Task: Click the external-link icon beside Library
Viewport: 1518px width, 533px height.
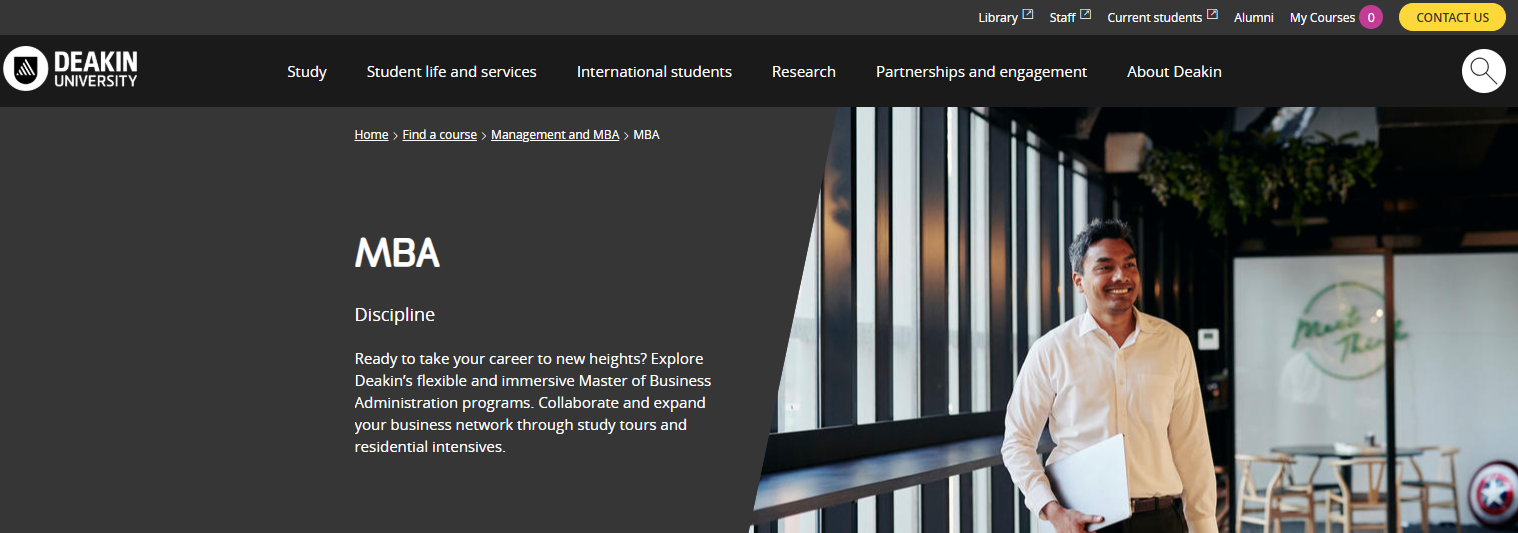Action: pyautogui.click(x=1027, y=16)
